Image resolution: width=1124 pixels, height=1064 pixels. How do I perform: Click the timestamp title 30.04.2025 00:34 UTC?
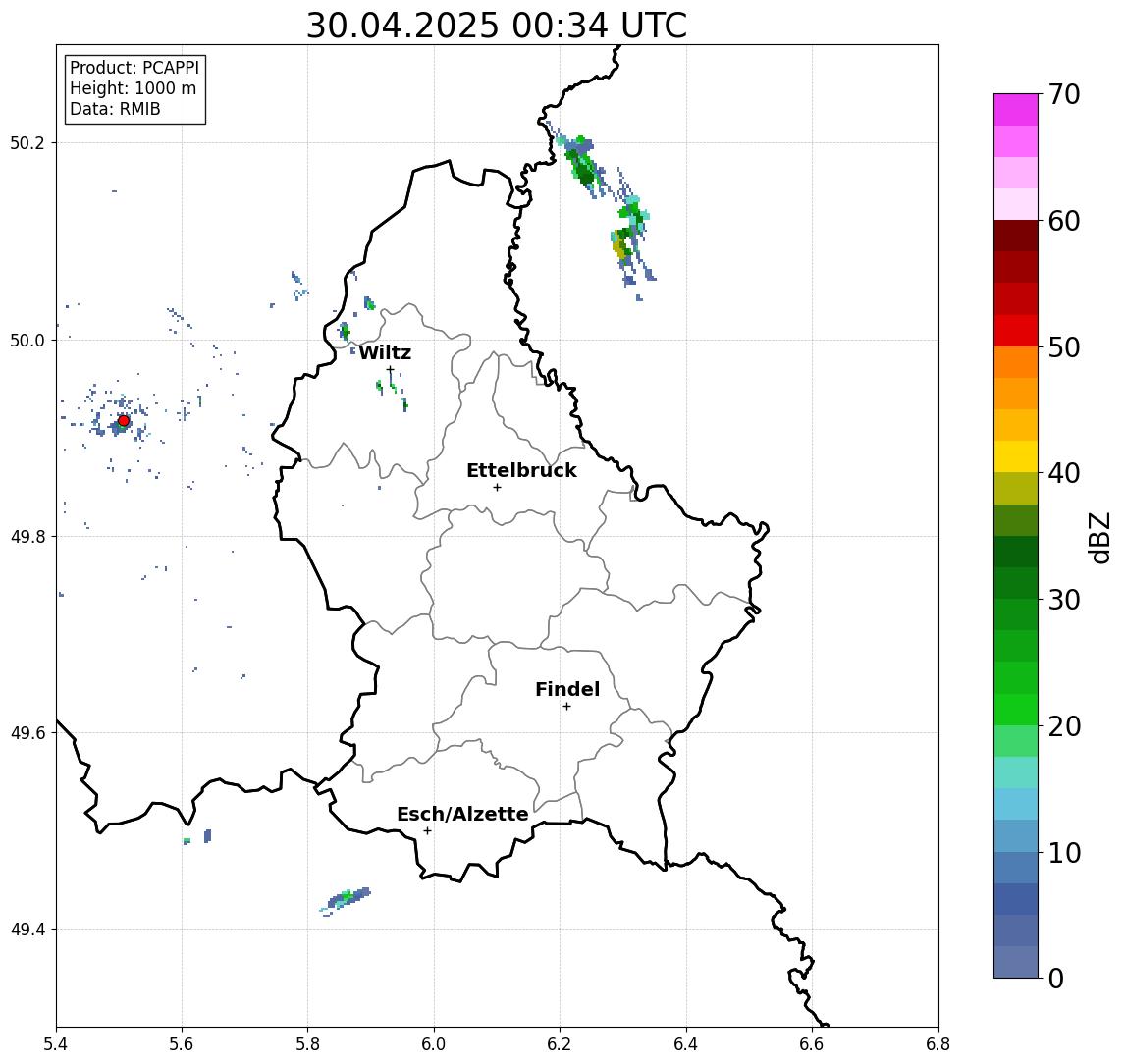point(496,26)
